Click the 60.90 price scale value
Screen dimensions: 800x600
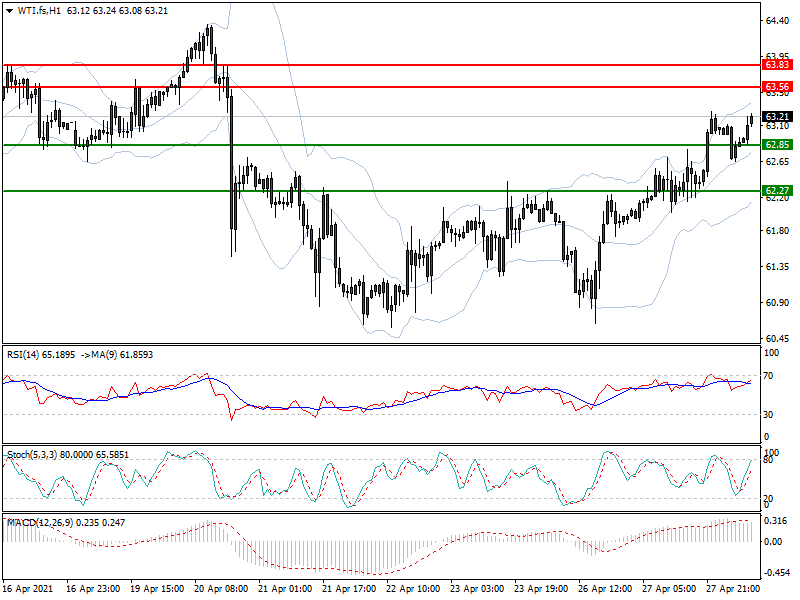[x=777, y=303]
